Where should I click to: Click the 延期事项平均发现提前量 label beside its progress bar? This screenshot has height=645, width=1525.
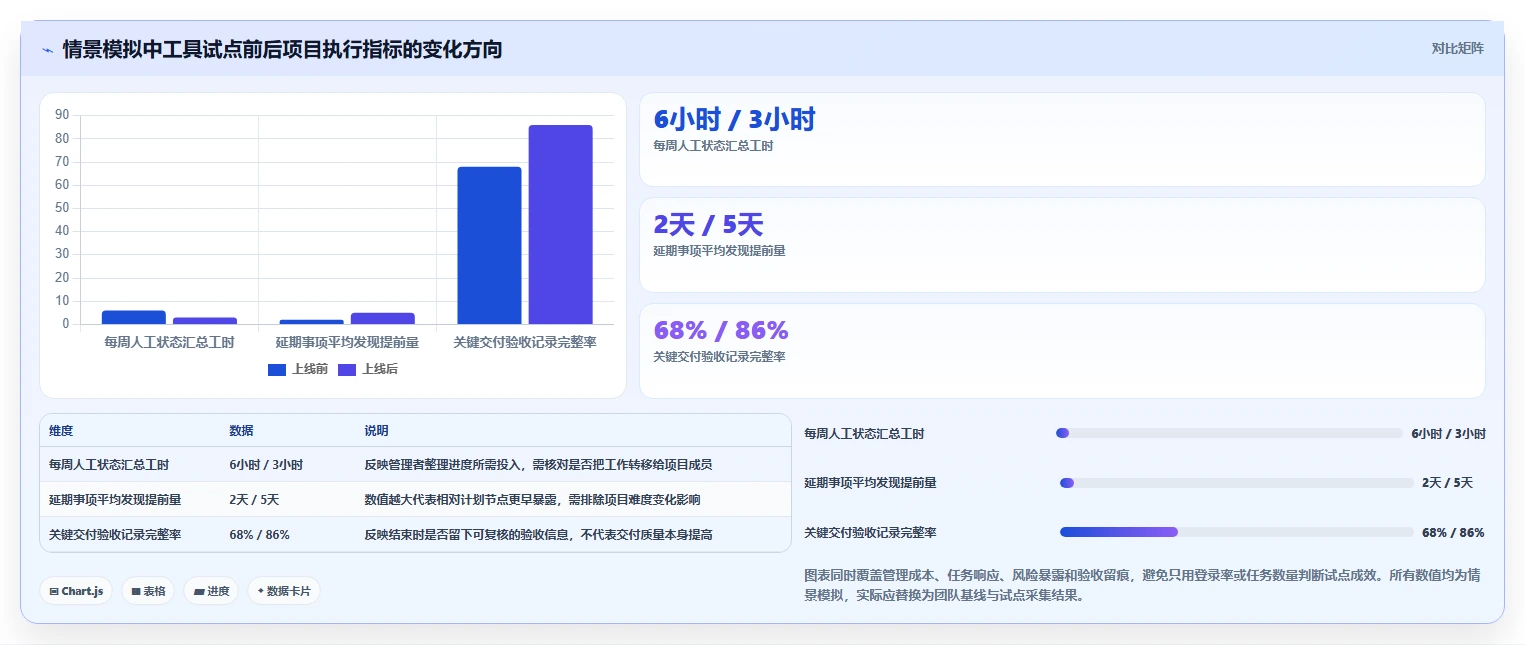[x=870, y=483]
